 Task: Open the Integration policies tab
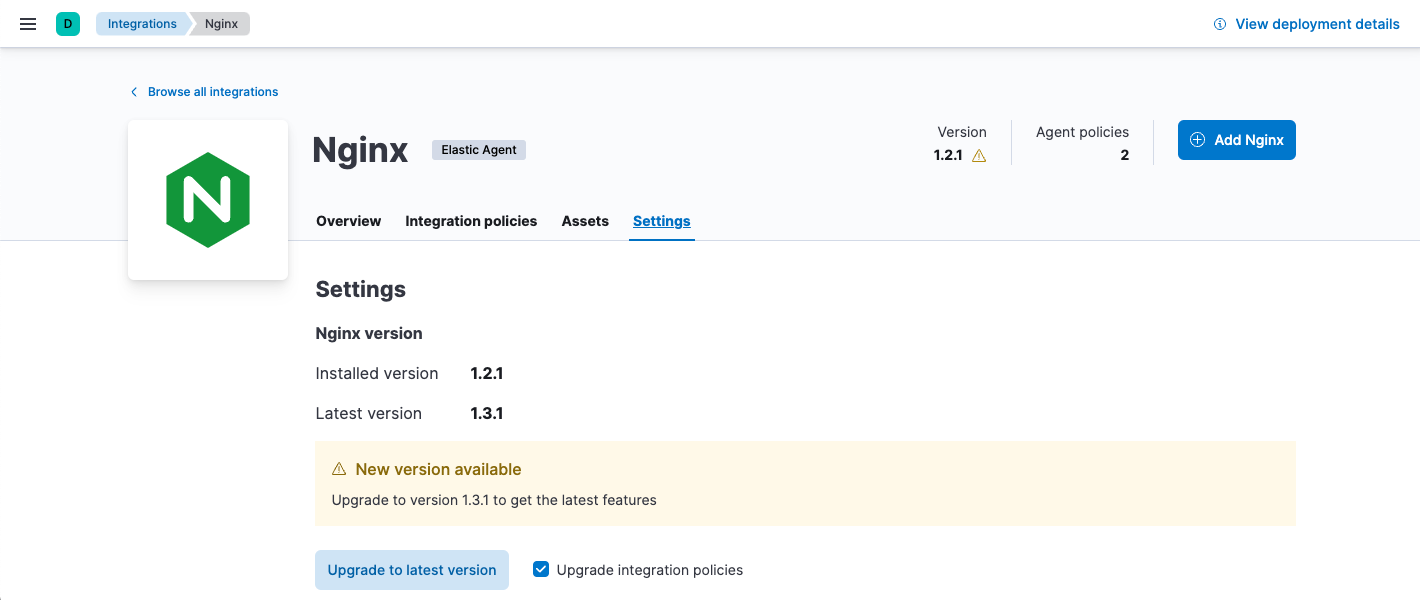click(x=471, y=221)
